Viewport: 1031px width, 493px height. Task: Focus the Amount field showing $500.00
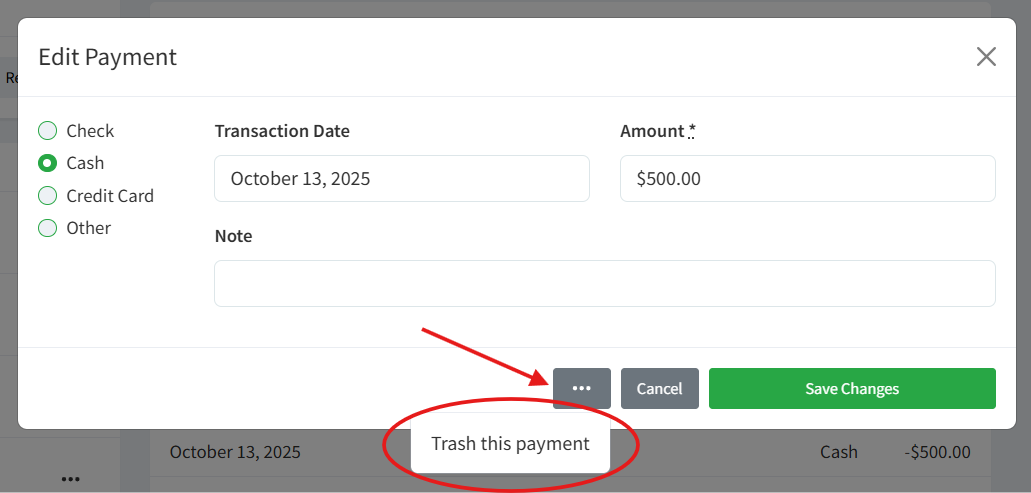(807, 179)
